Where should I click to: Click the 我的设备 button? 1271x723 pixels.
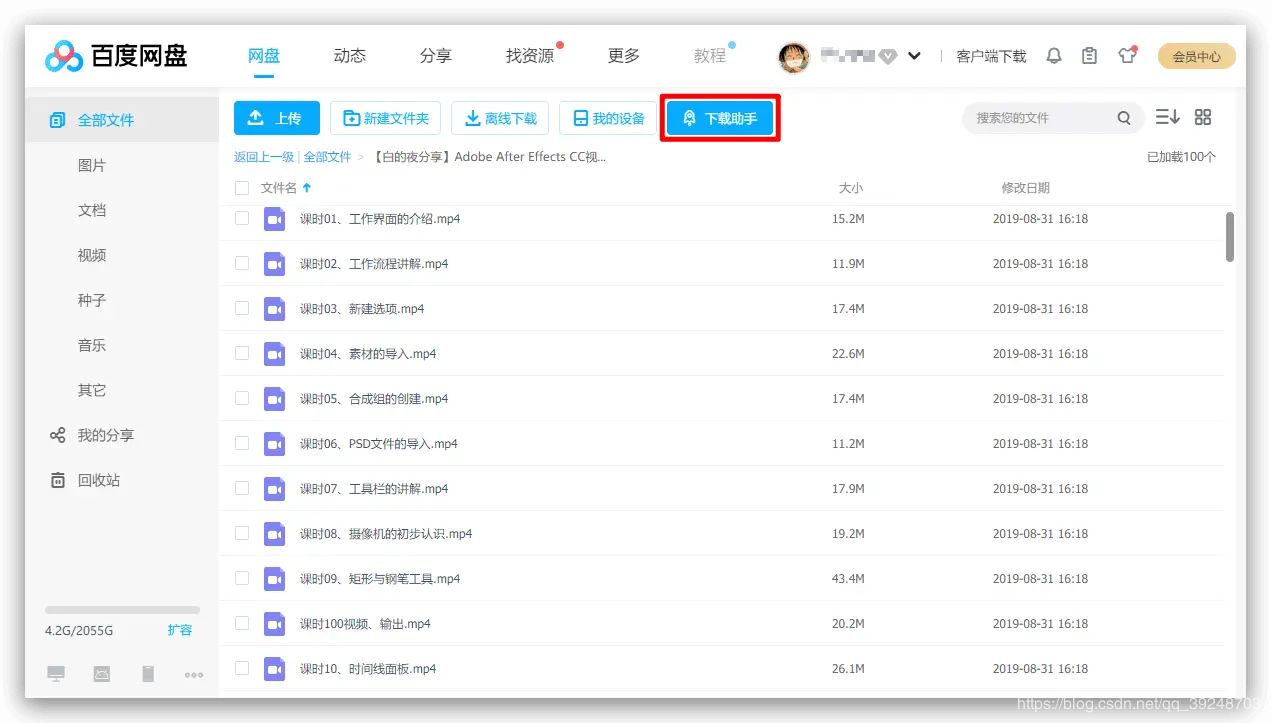(x=608, y=118)
